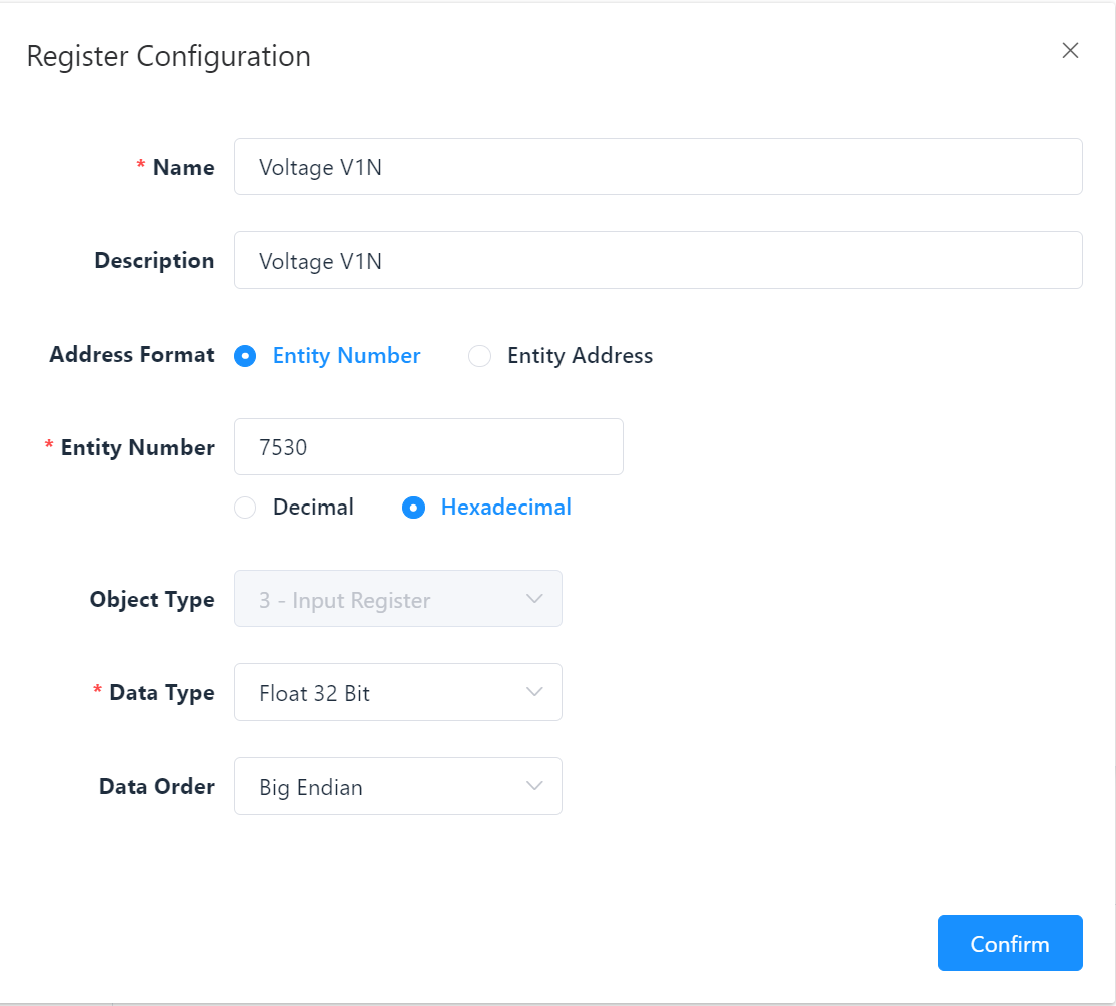Focus the Description text field
The width and height of the screenshot is (1116, 1006).
coord(657,260)
